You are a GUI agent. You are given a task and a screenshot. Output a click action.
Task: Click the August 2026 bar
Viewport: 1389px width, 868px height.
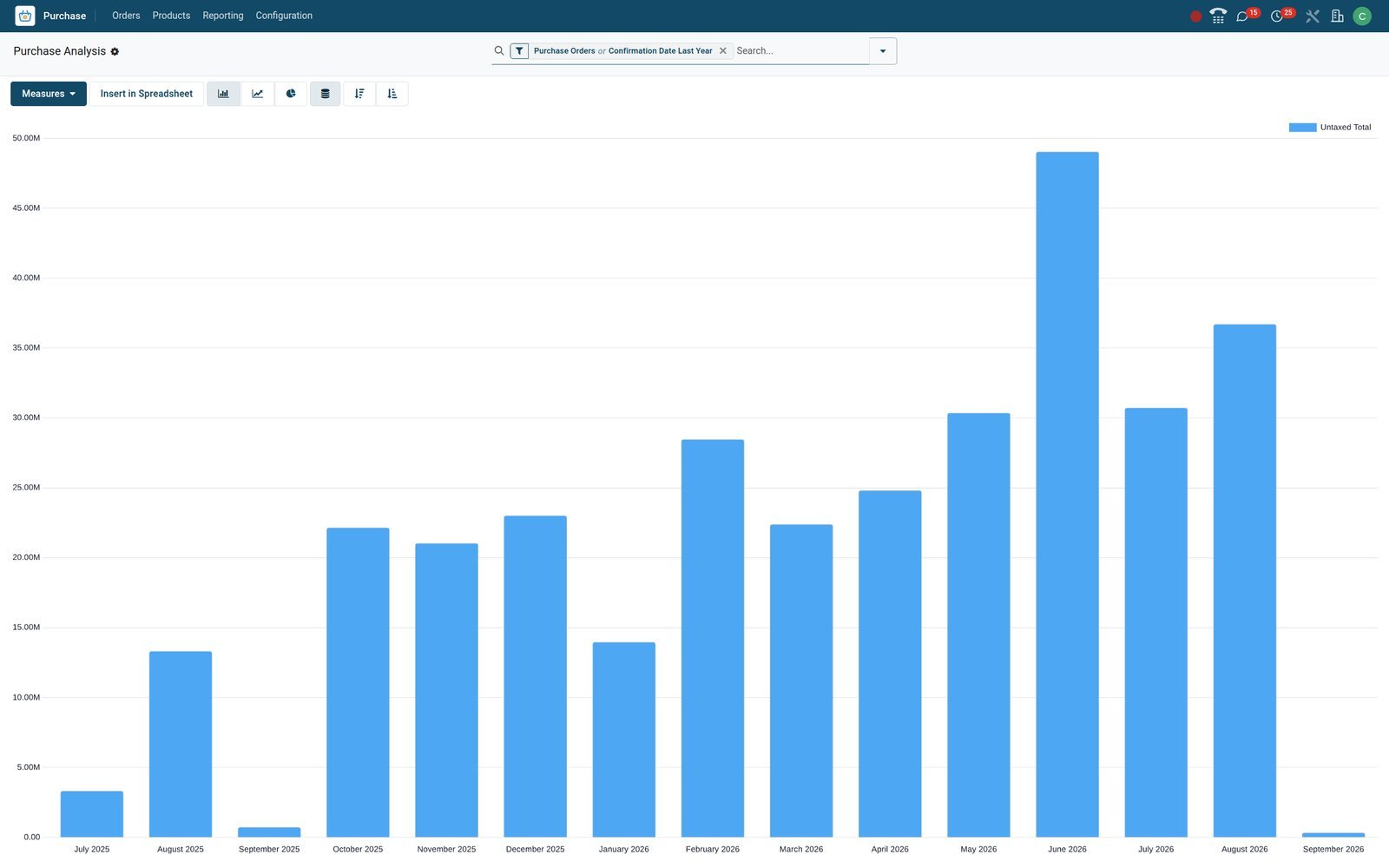pyautogui.click(x=1245, y=581)
